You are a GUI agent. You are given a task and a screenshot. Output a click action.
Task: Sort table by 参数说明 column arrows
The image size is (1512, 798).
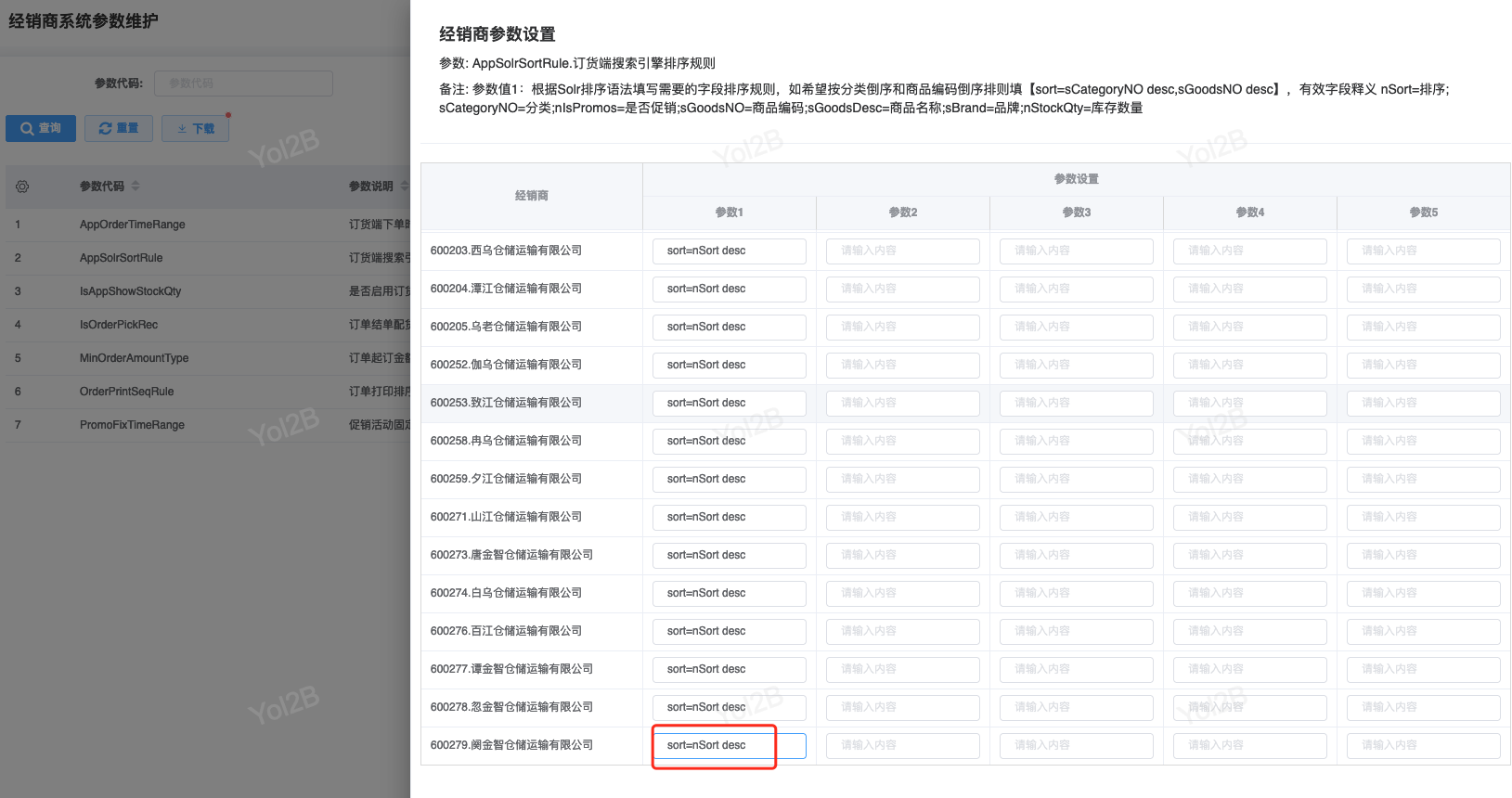403,187
